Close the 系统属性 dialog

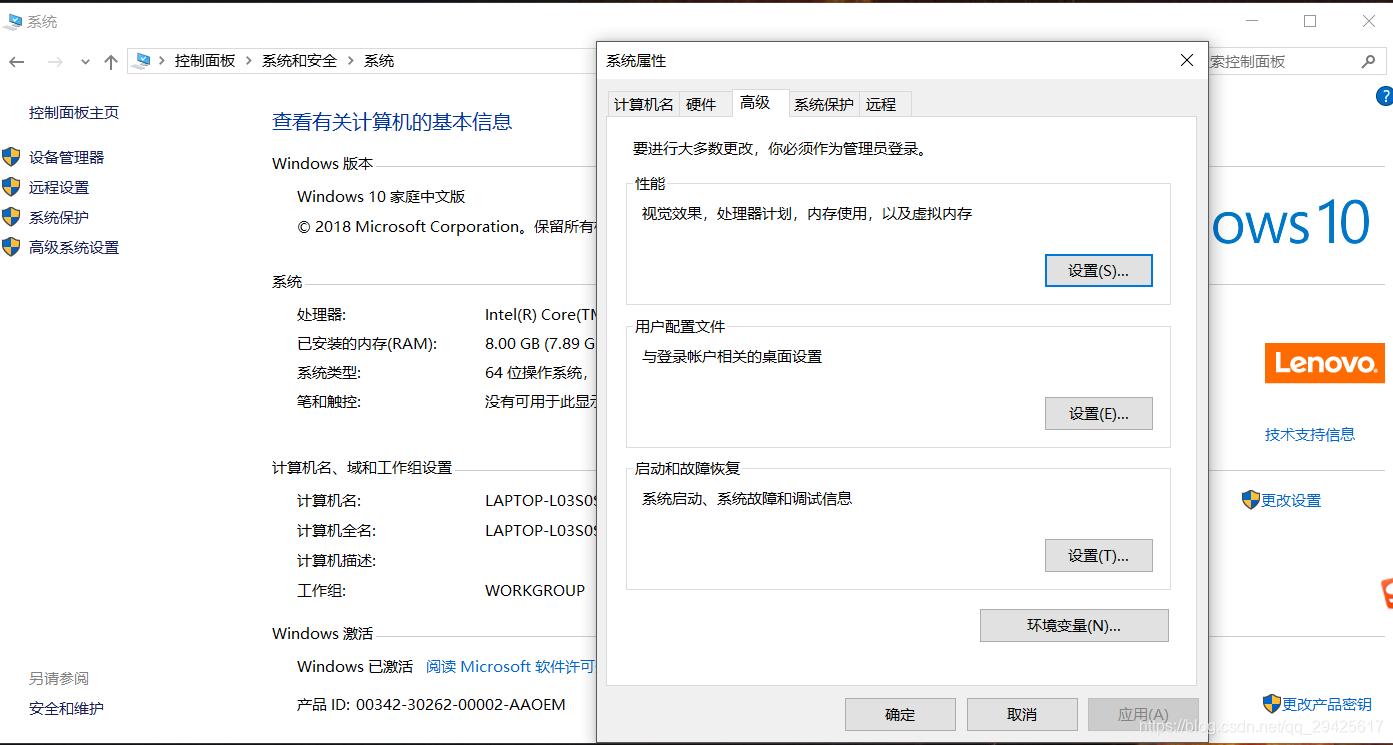click(1186, 60)
